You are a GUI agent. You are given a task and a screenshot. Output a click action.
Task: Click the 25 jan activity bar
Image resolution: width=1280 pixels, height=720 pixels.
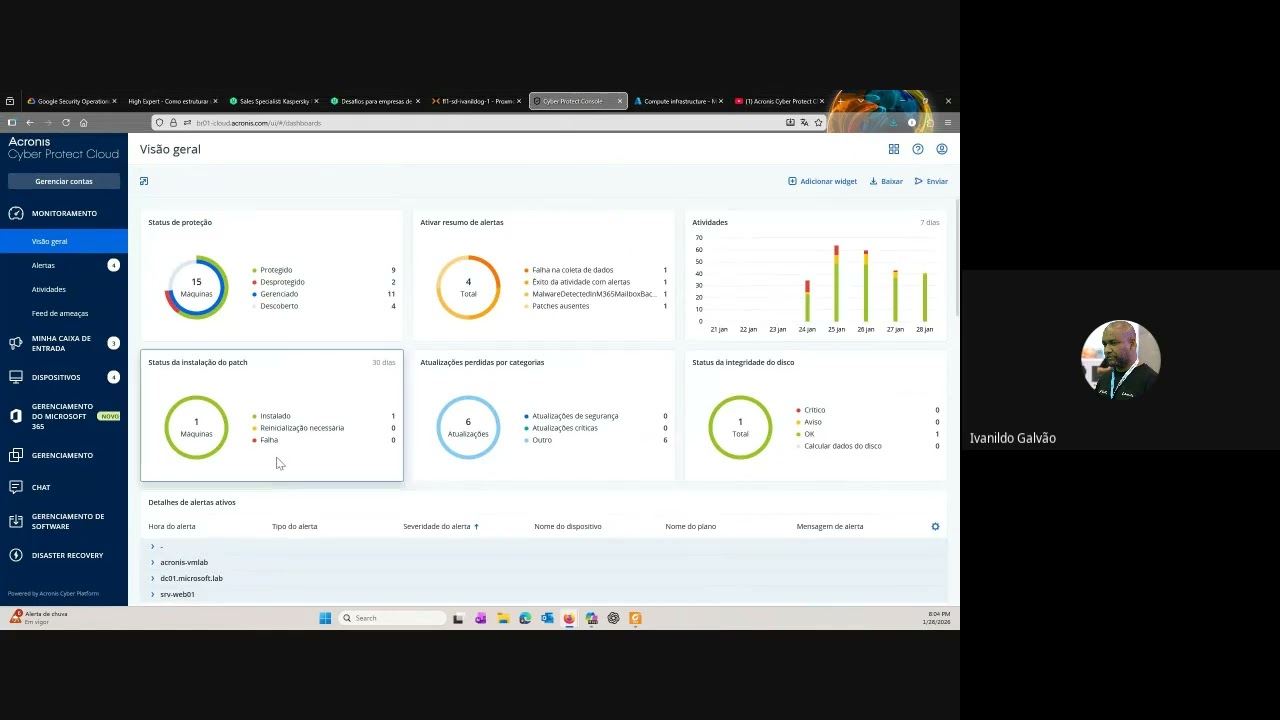[x=836, y=283]
